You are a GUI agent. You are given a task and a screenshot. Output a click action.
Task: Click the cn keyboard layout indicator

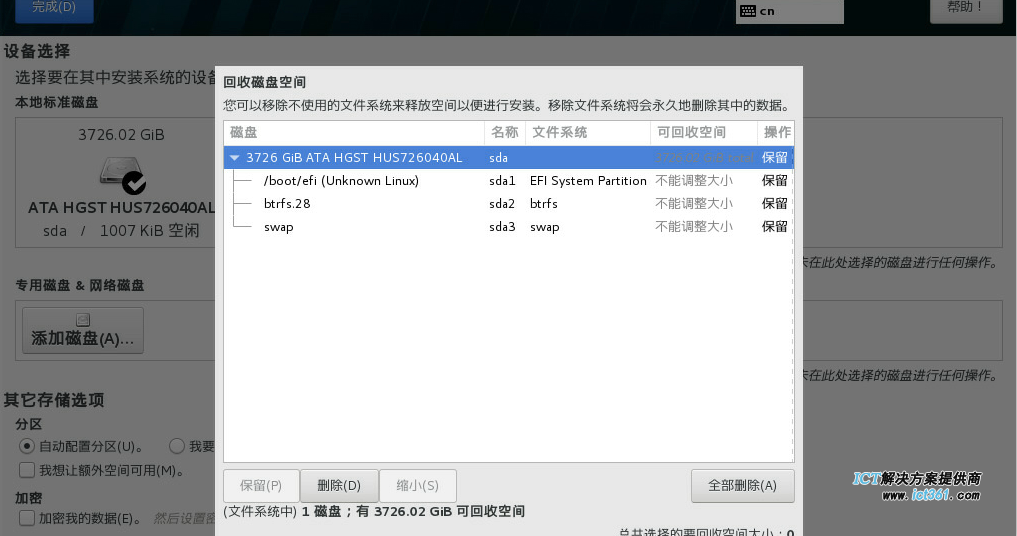(789, 11)
